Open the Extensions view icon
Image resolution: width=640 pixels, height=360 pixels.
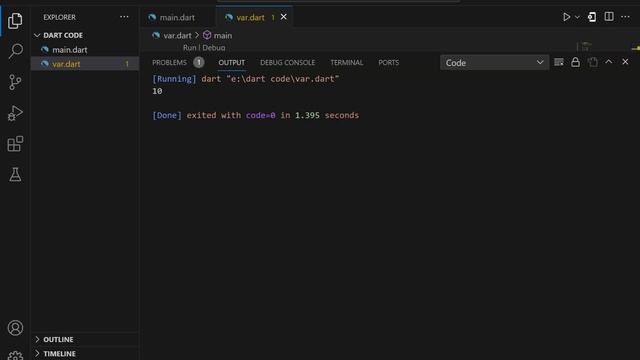(15, 144)
